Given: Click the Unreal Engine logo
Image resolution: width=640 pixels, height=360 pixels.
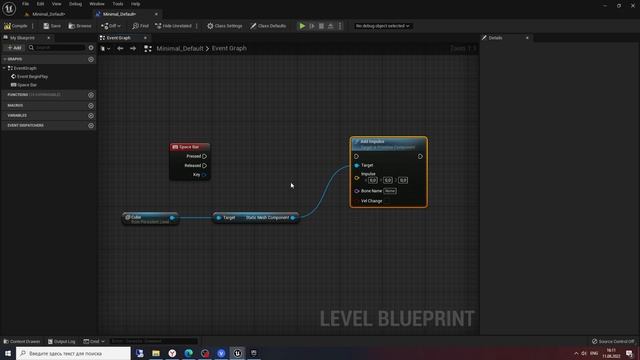Looking at the screenshot, I should (9, 8).
